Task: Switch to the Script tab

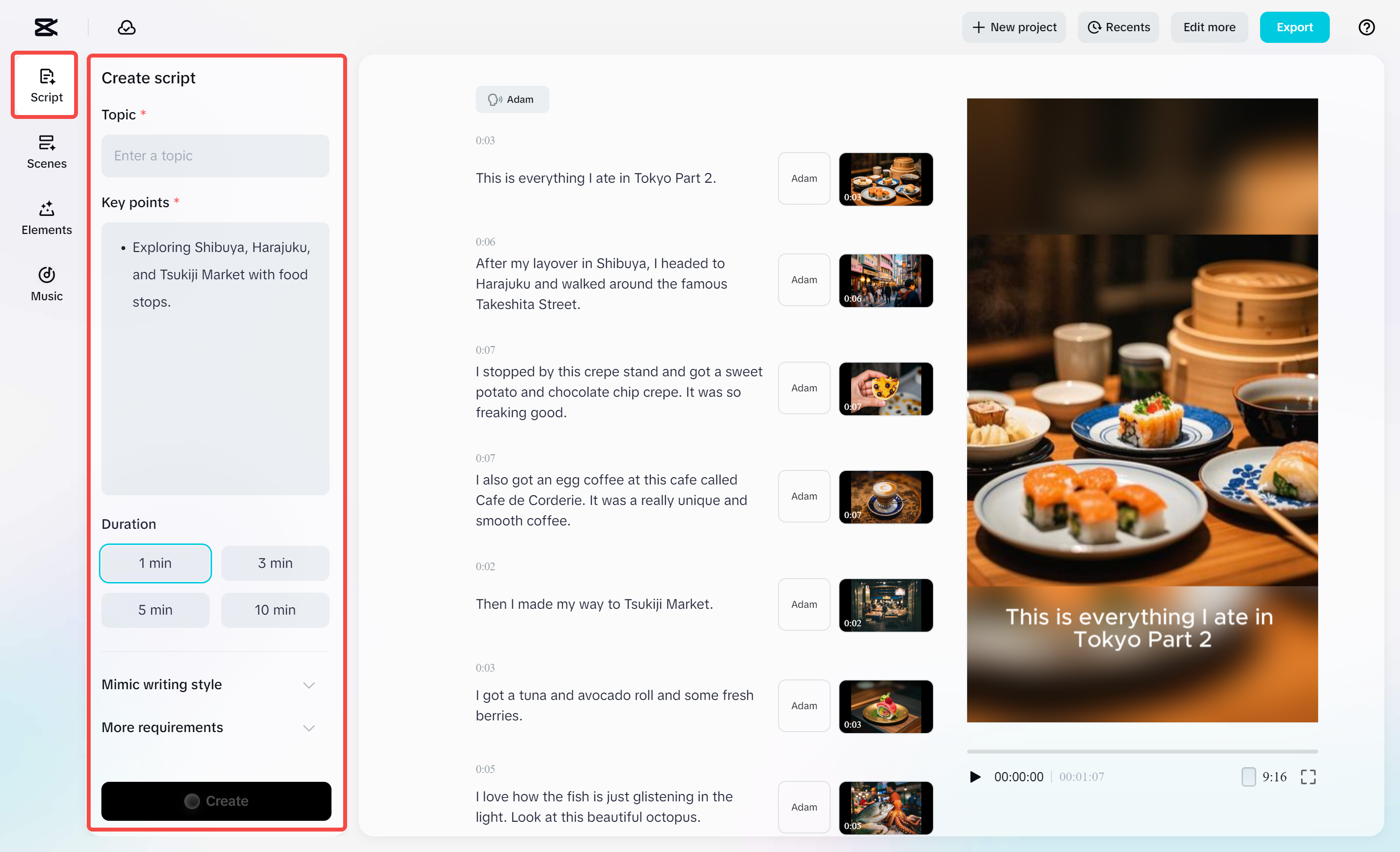Action: (47, 85)
